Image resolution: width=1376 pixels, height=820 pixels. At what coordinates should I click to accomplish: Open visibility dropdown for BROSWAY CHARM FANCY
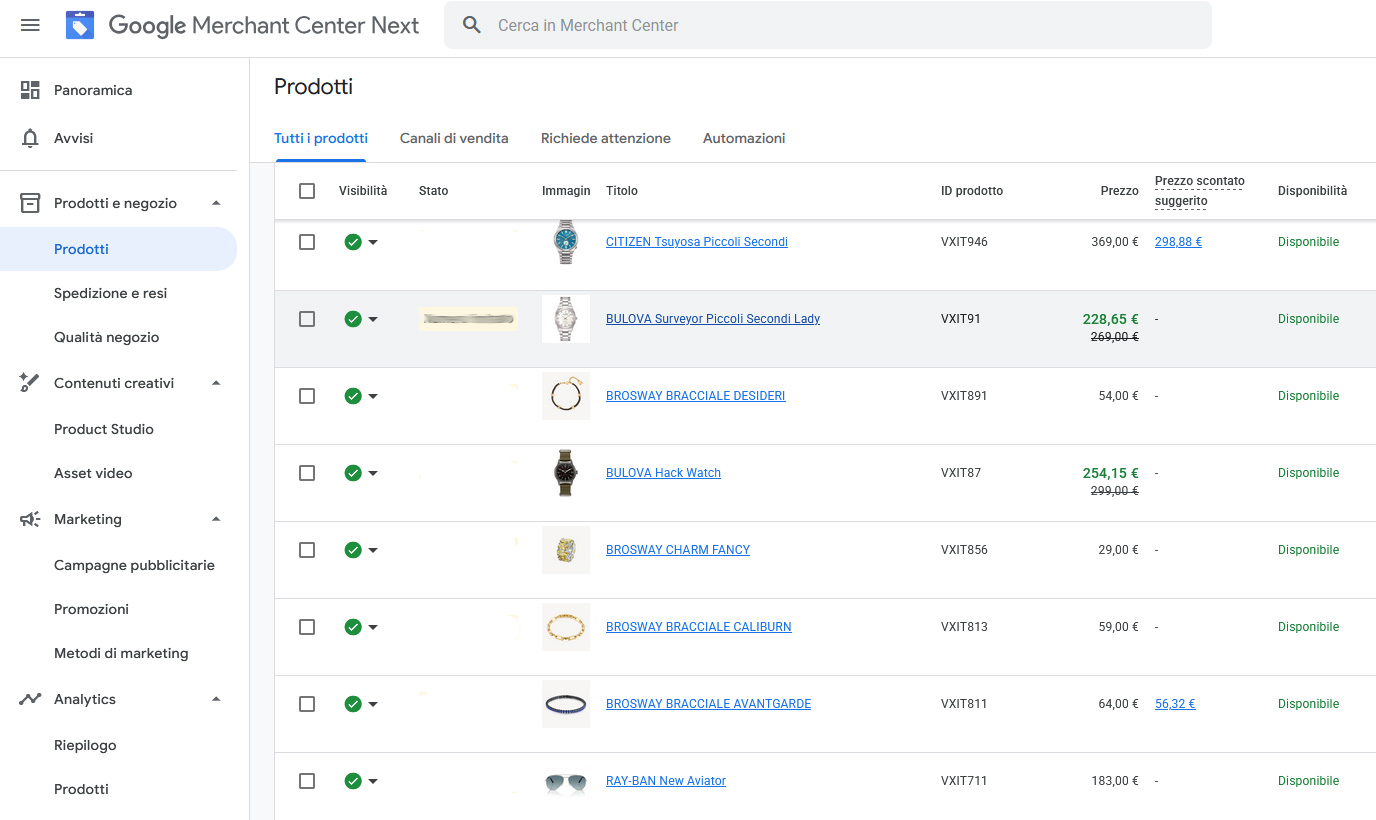[373, 550]
